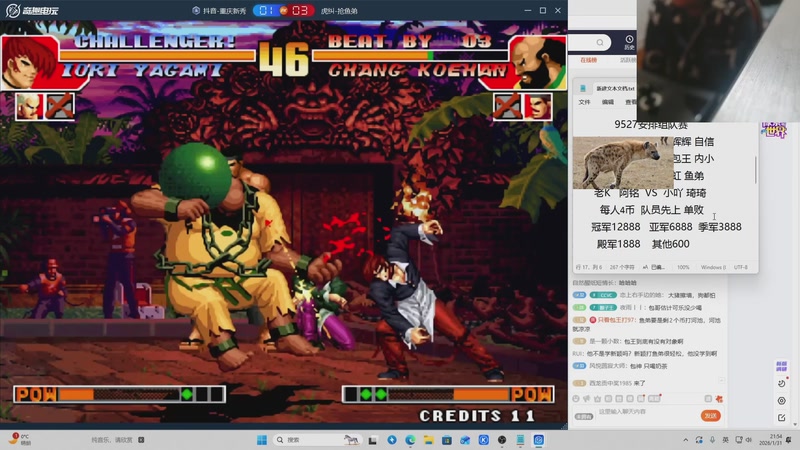Click the gray pill tag left of chat input
Image resolution: width=800 pixels, height=450 pixels.
pos(584,416)
